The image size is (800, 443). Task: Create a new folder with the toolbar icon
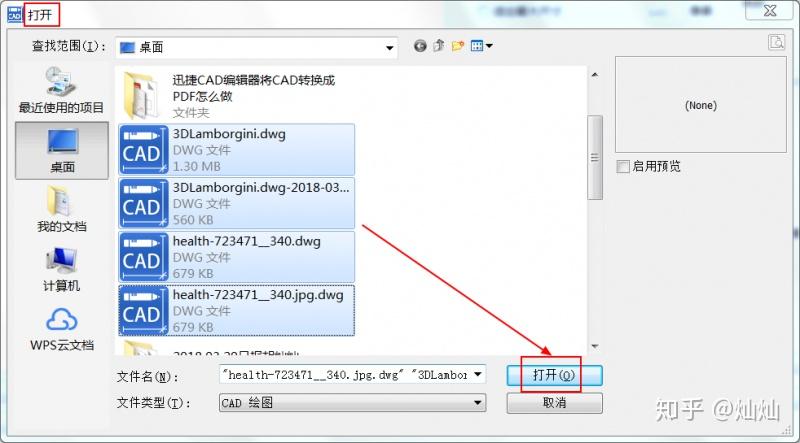tap(458, 46)
